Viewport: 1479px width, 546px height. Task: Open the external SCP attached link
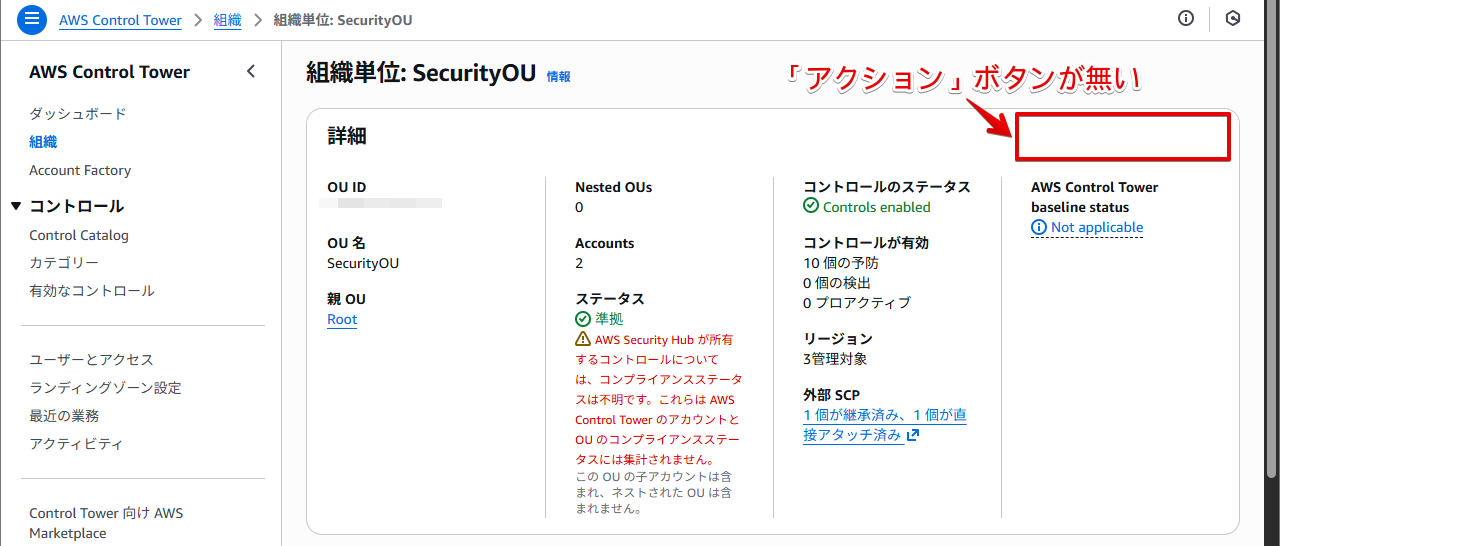pyautogui.click(x=884, y=425)
